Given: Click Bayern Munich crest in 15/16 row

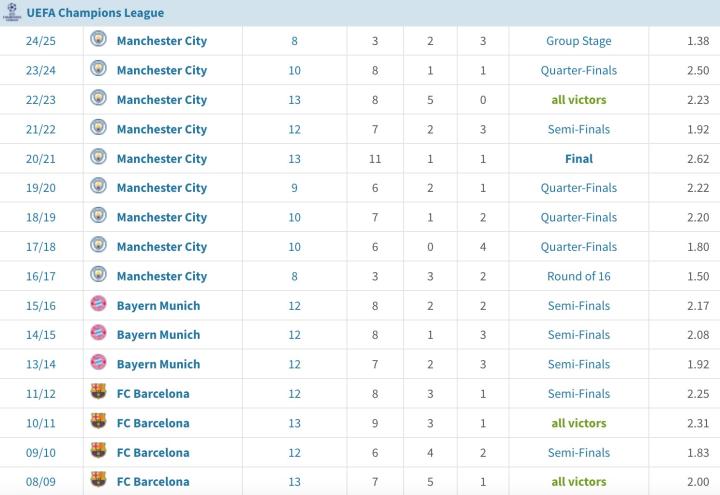Looking at the screenshot, I should 98,305.
